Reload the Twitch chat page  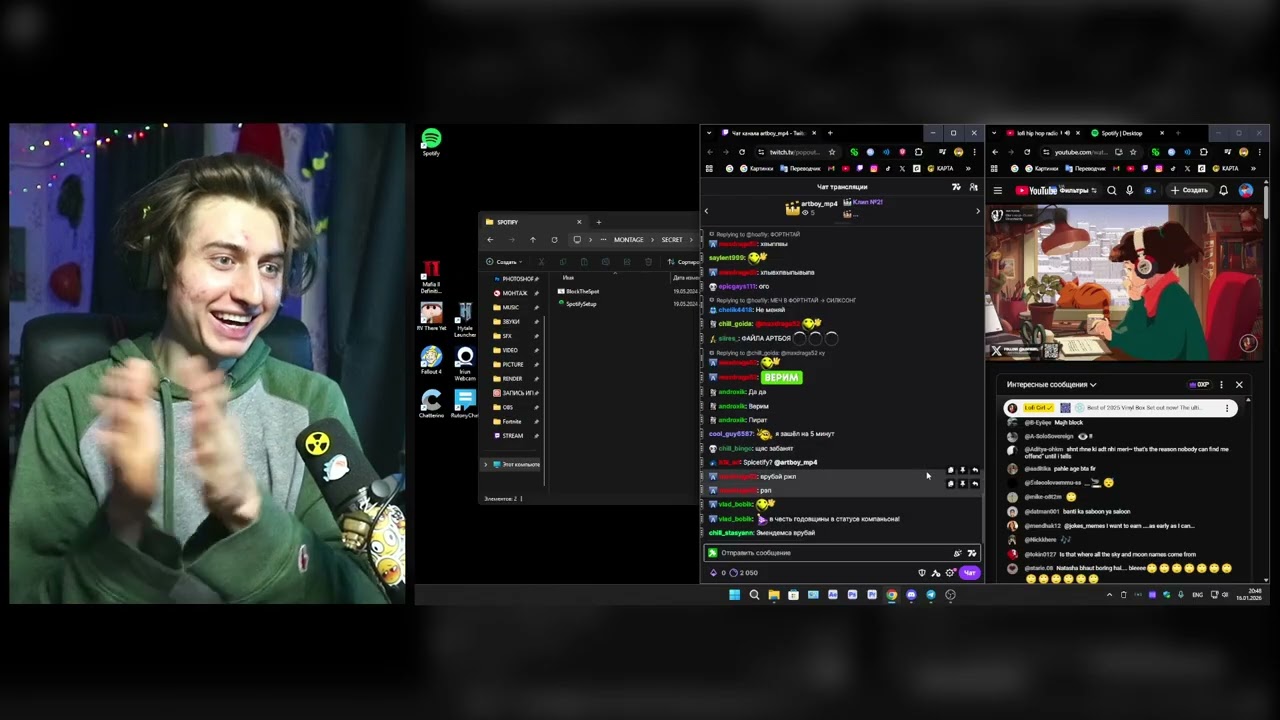(742, 152)
